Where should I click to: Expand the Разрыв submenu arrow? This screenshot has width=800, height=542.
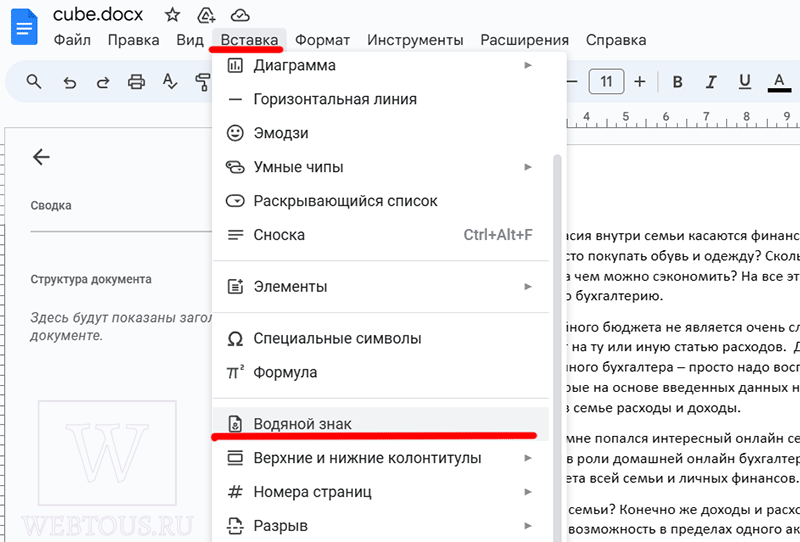(528, 525)
